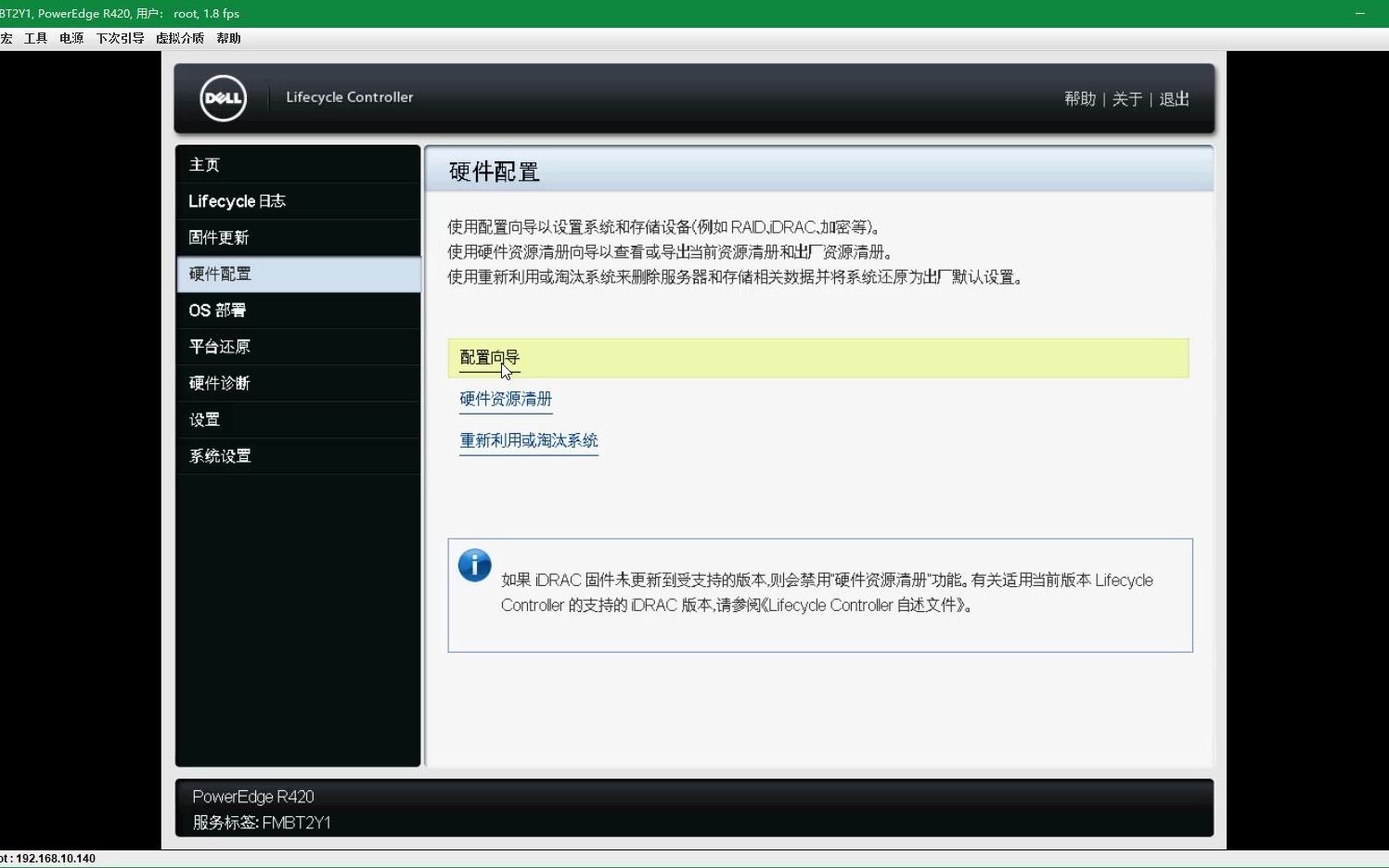Open OS 部署 in the sidebar
This screenshot has width=1389, height=868.
click(298, 311)
